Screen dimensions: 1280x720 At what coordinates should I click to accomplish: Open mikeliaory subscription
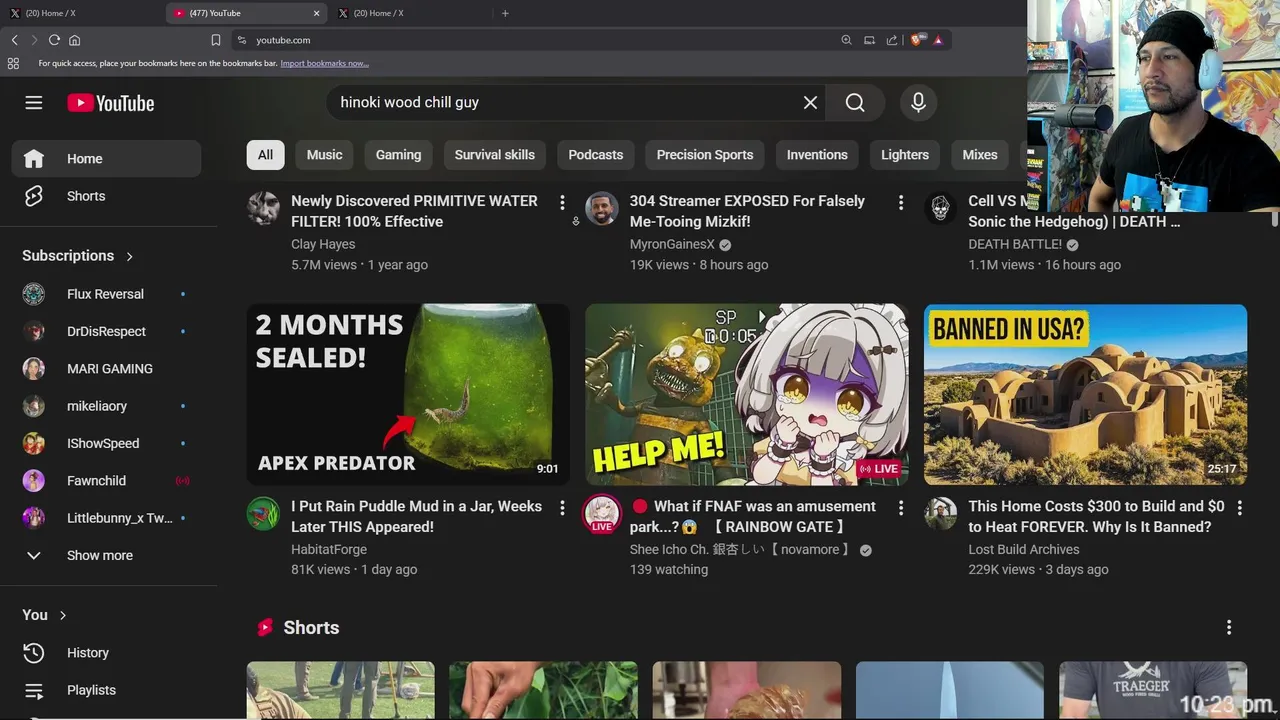[x=106, y=406]
